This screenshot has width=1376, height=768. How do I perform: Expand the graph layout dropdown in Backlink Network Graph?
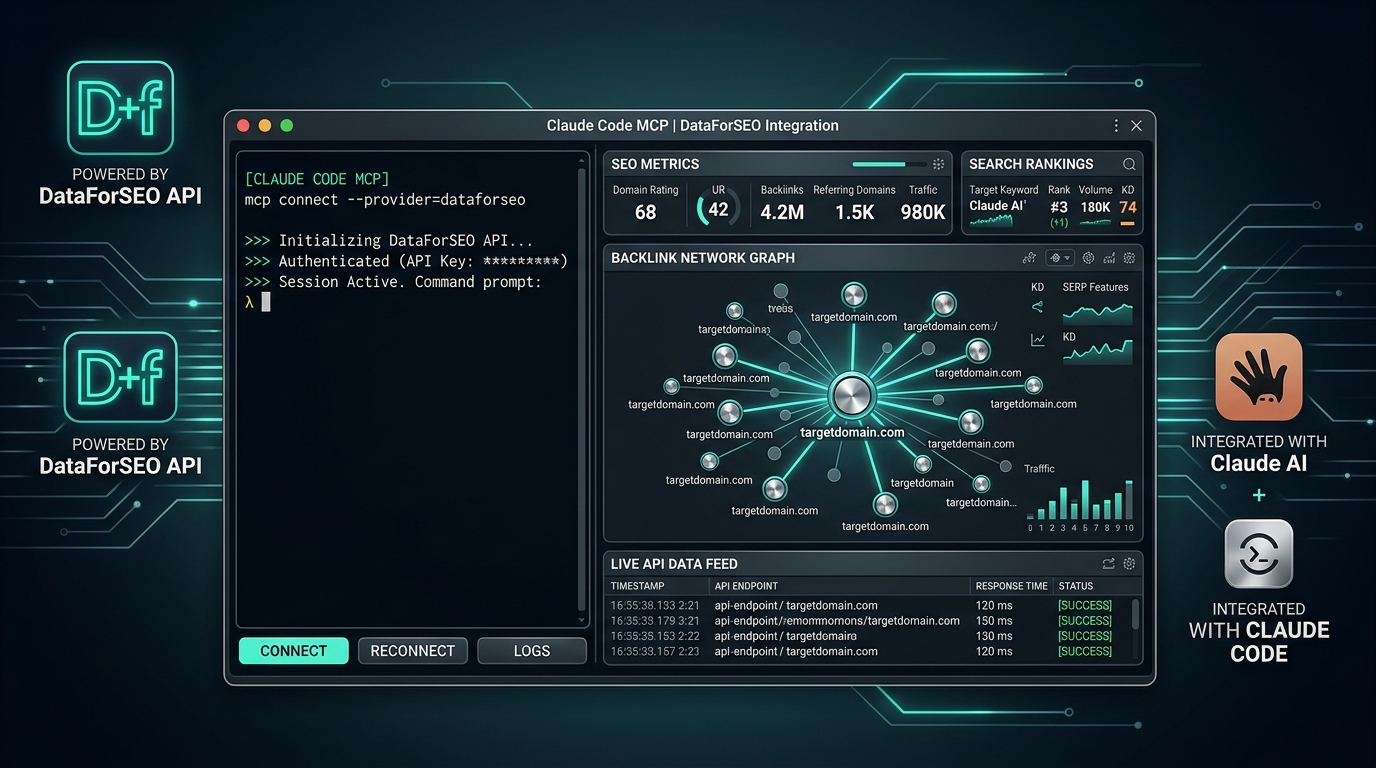tap(1060, 258)
